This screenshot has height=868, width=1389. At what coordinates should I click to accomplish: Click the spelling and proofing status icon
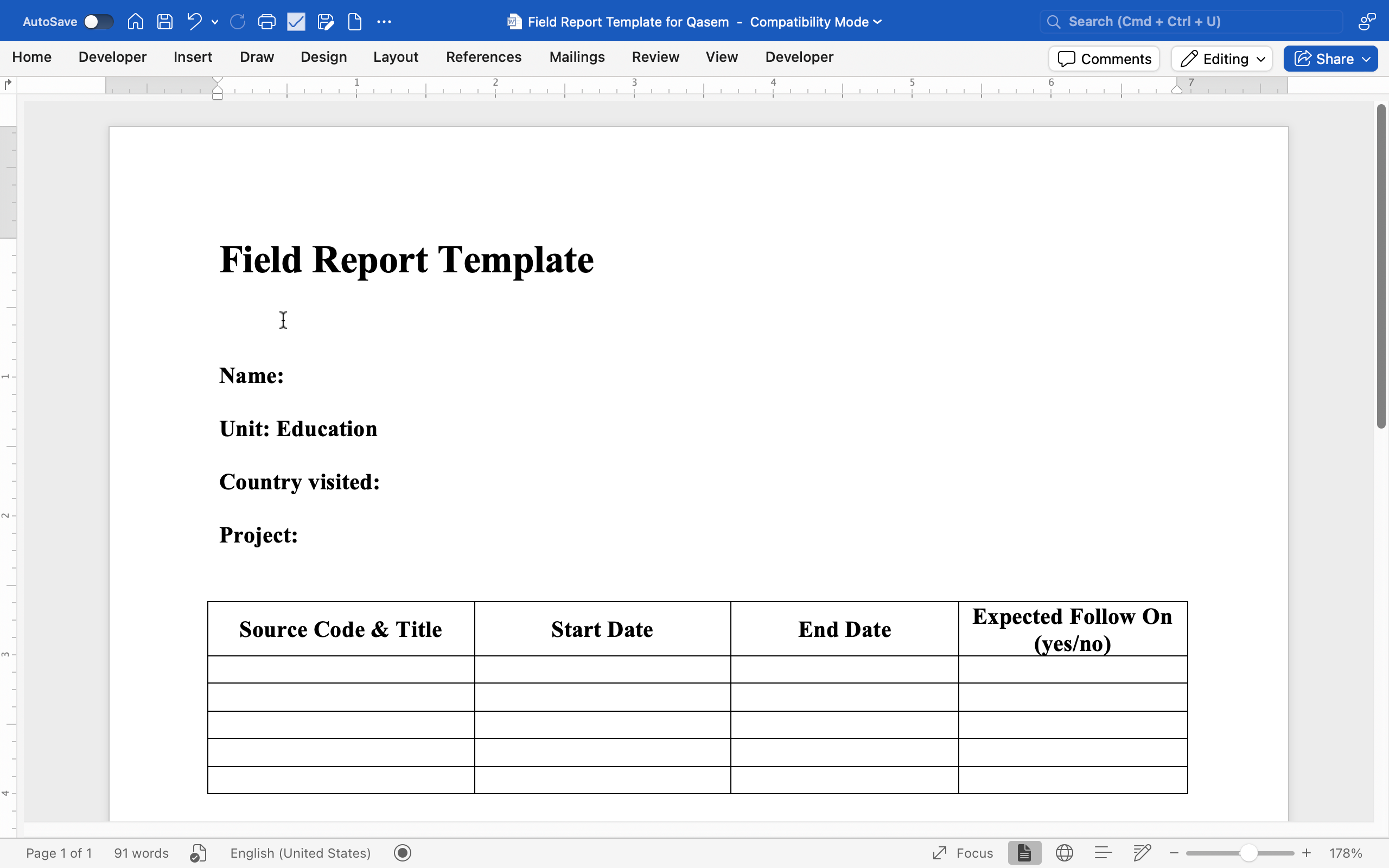[x=198, y=852]
